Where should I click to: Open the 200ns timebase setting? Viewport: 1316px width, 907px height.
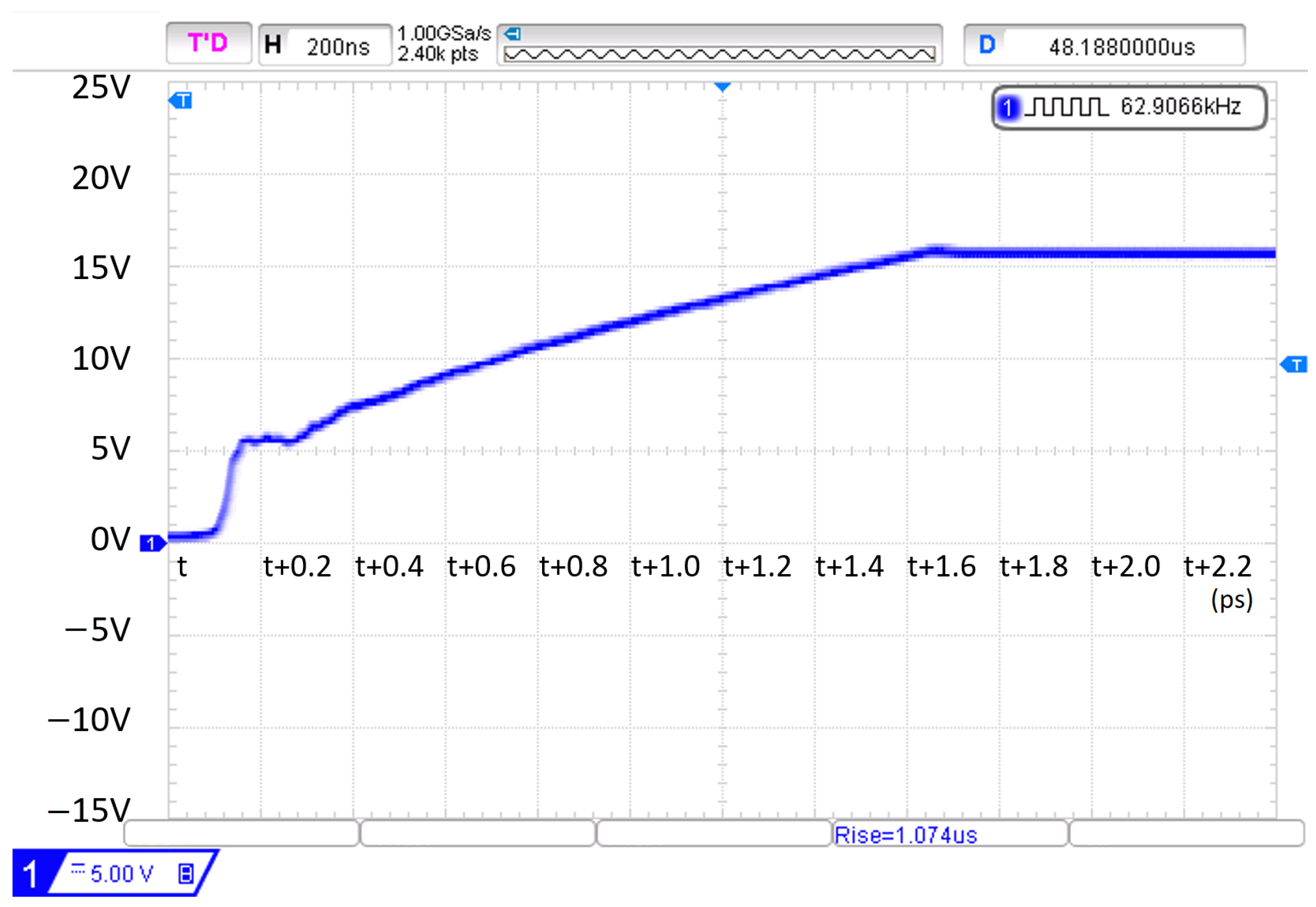338,47
